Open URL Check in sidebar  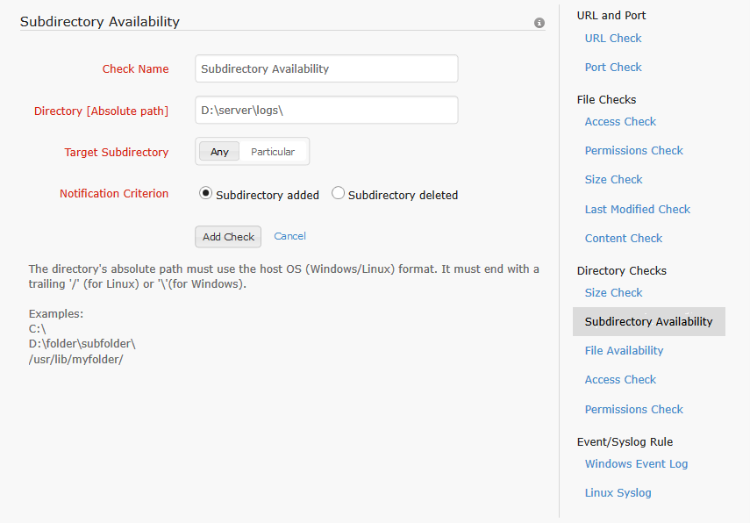(613, 38)
